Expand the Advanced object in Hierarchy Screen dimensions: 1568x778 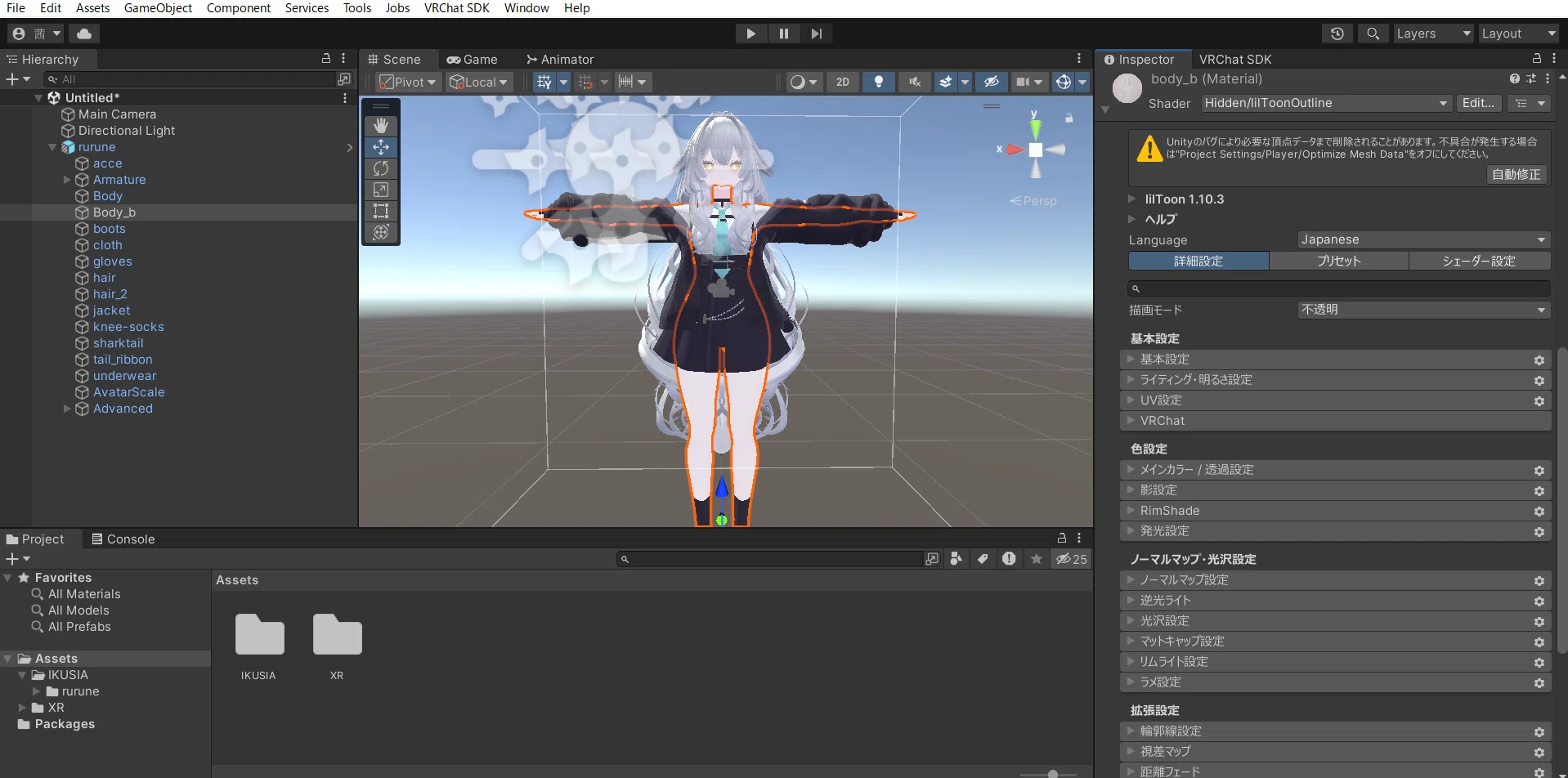pyautogui.click(x=67, y=409)
